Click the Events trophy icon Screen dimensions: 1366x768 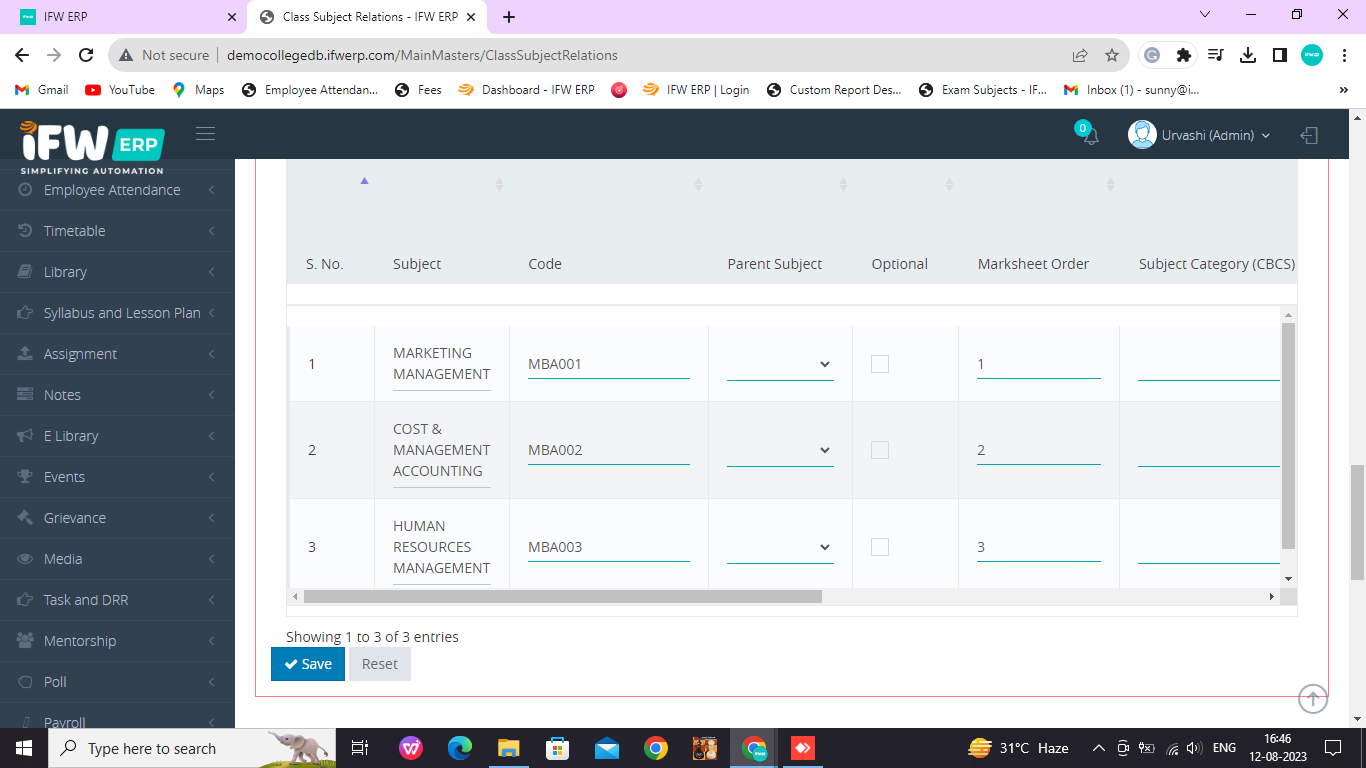[26, 477]
